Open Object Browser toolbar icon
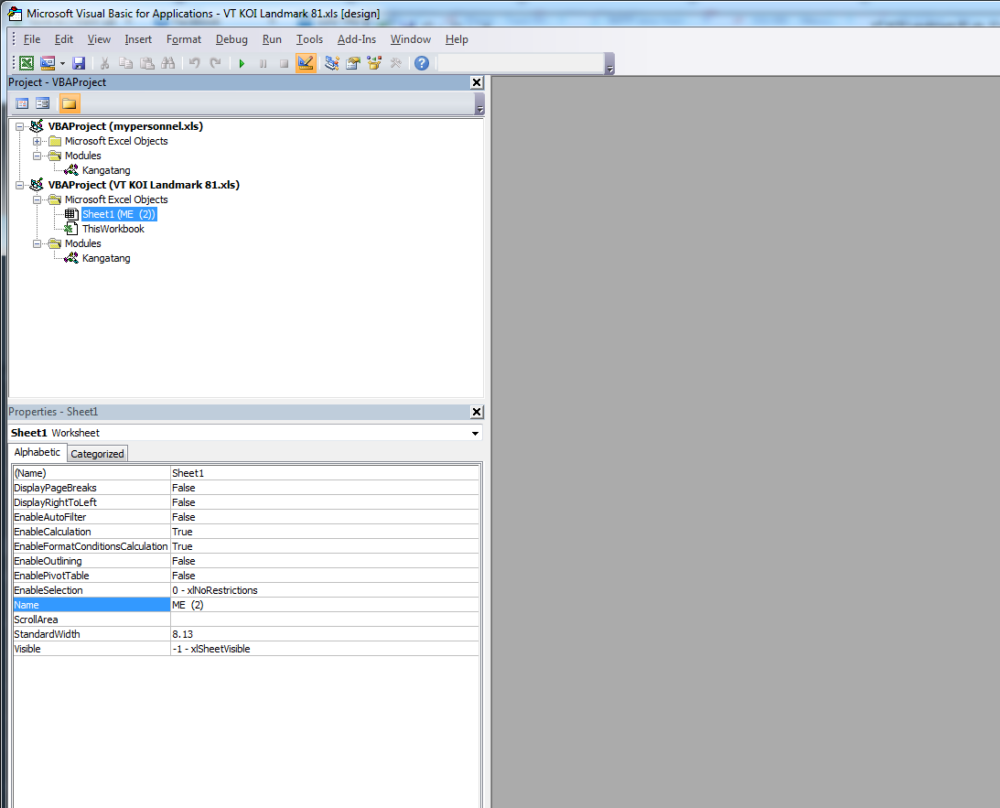The width and height of the screenshot is (1000, 808). pyautogui.click(x=374, y=63)
